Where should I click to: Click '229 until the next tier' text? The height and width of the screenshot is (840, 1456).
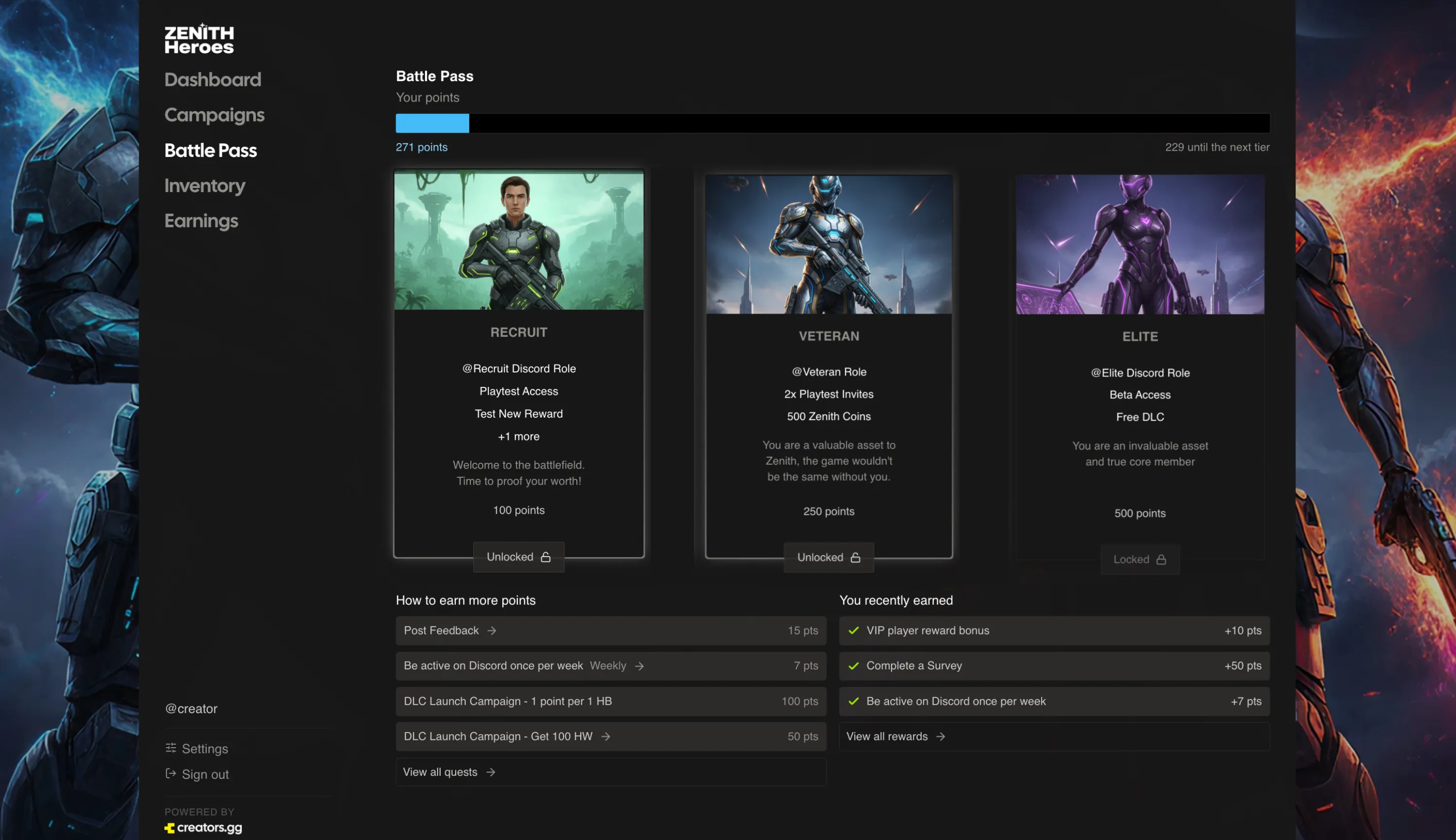point(1217,147)
